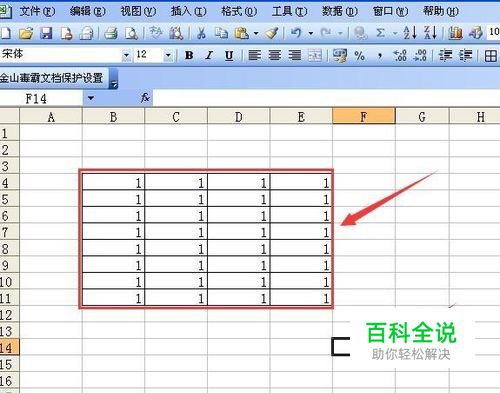Select row 14 header

click(x=9, y=348)
